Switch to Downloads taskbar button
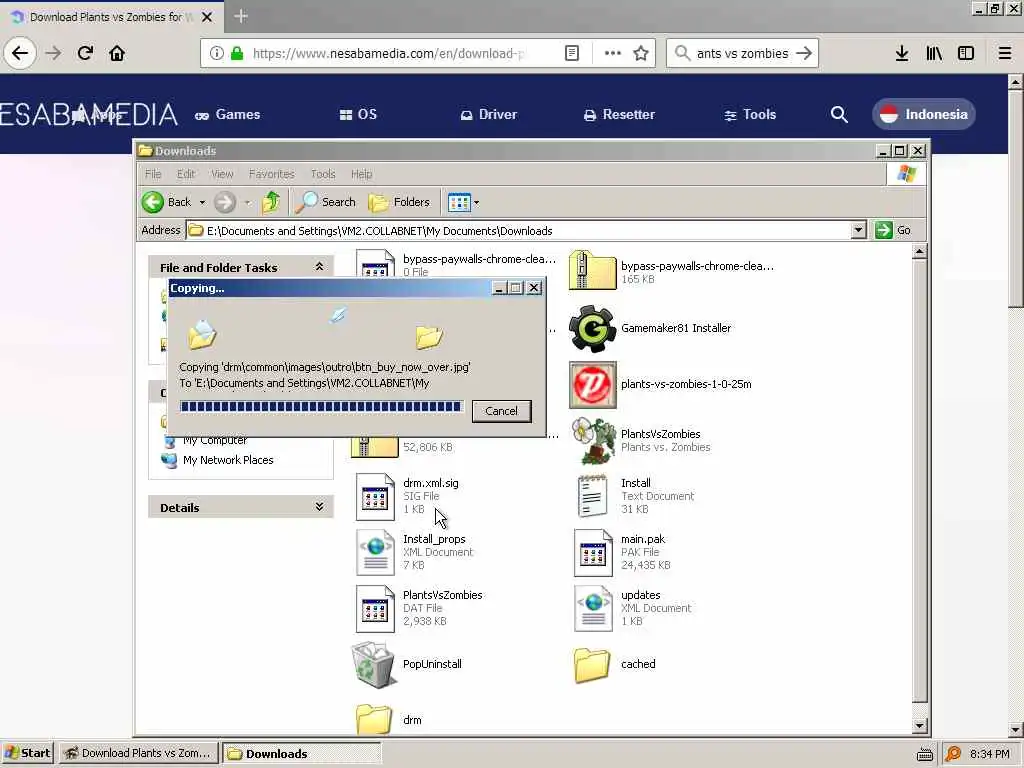The width and height of the screenshot is (1024, 768). 301,753
